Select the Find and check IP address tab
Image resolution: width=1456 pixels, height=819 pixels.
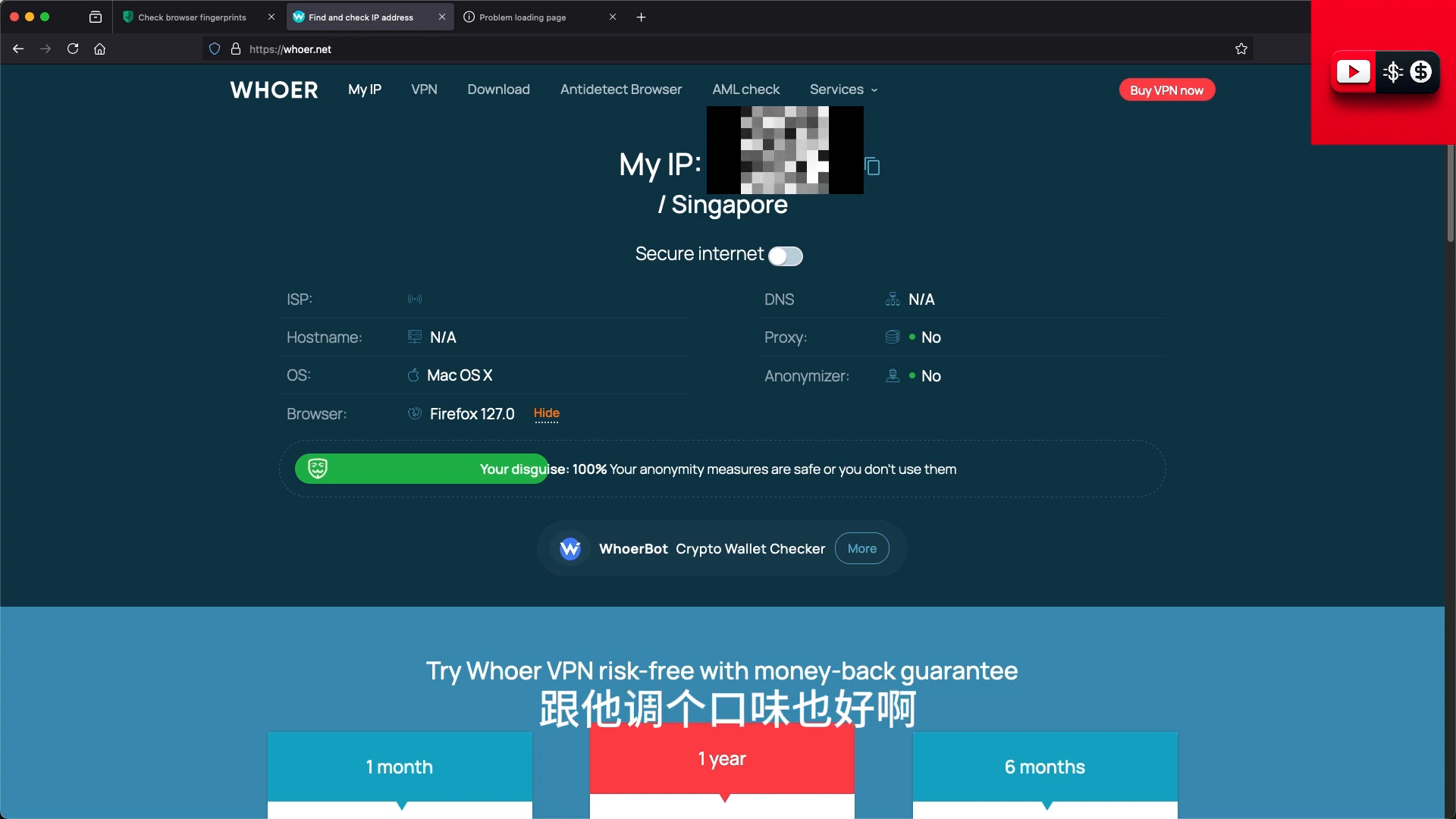point(360,17)
